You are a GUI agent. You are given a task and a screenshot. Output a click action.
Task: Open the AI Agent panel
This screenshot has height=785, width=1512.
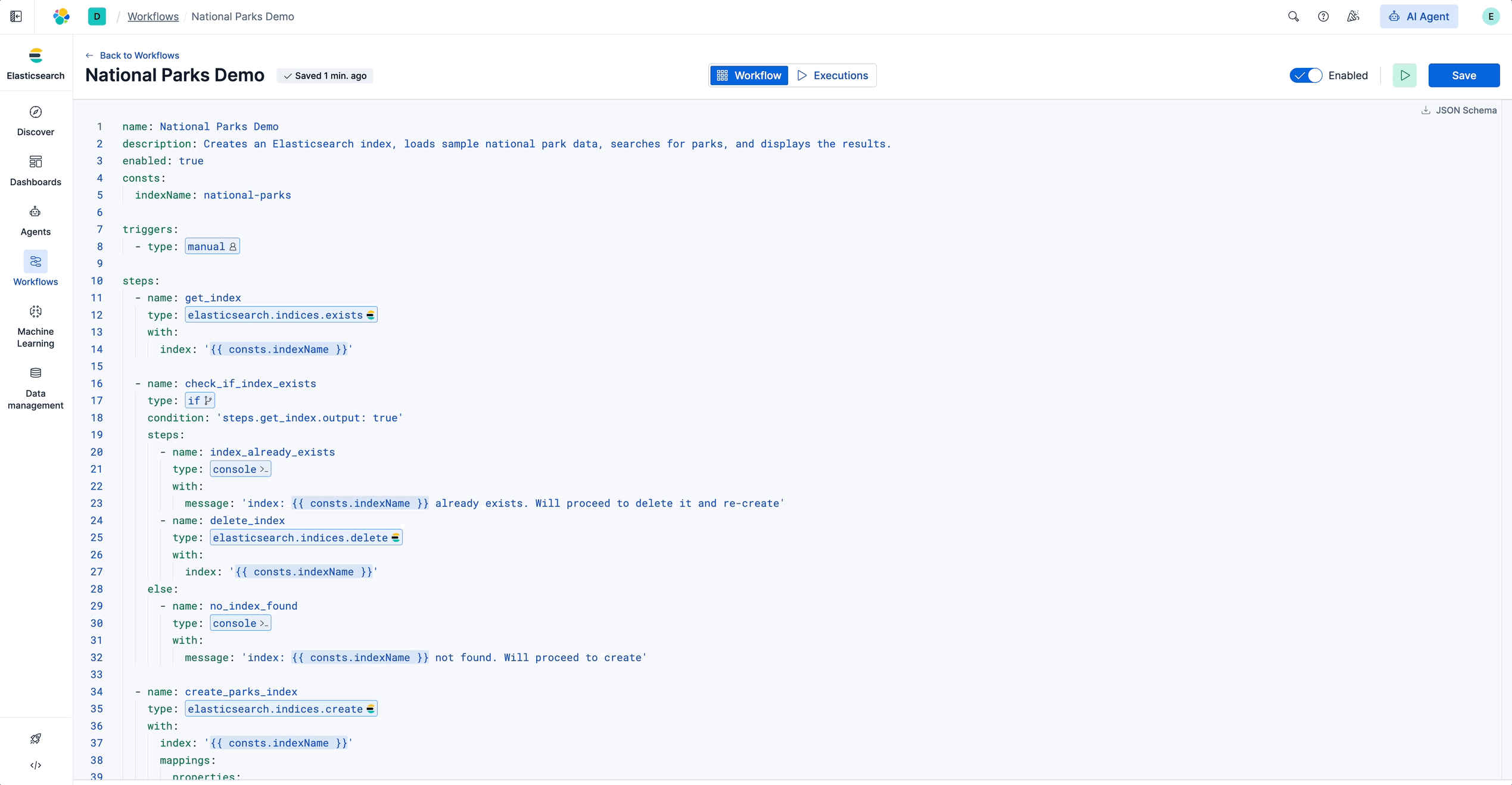pos(1418,17)
